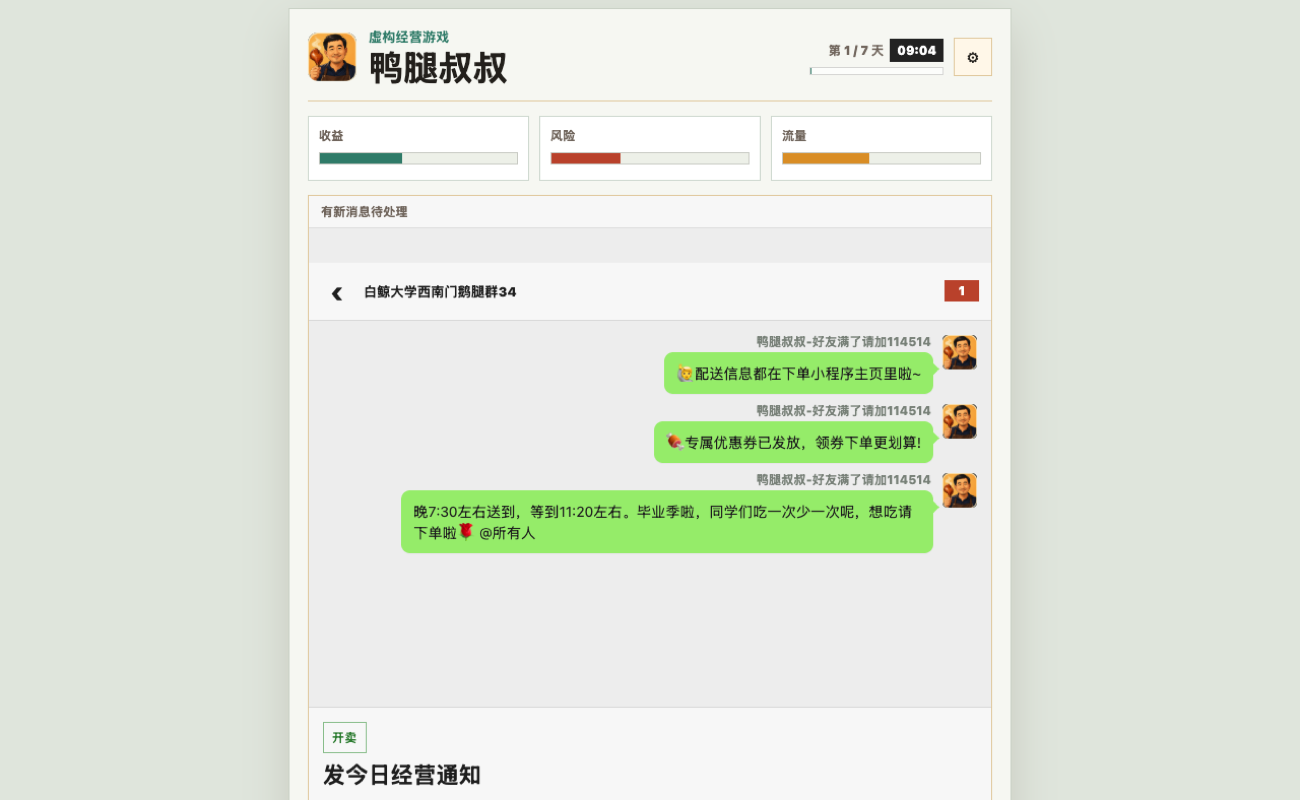Click the 专属优惠券已发放 message bubble
This screenshot has height=800, width=1300.
click(793, 442)
